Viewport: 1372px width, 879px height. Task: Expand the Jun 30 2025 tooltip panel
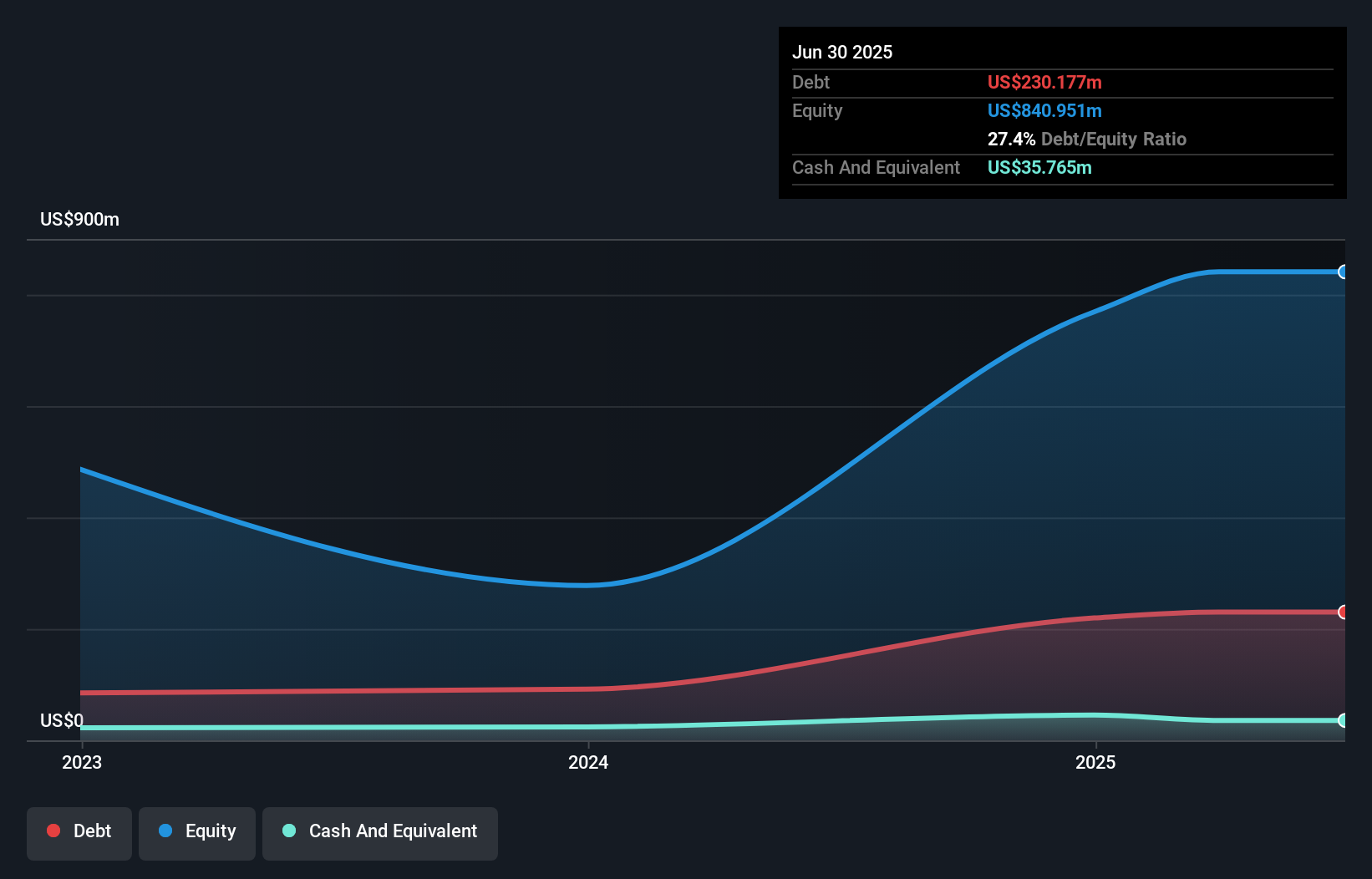point(842,52)
